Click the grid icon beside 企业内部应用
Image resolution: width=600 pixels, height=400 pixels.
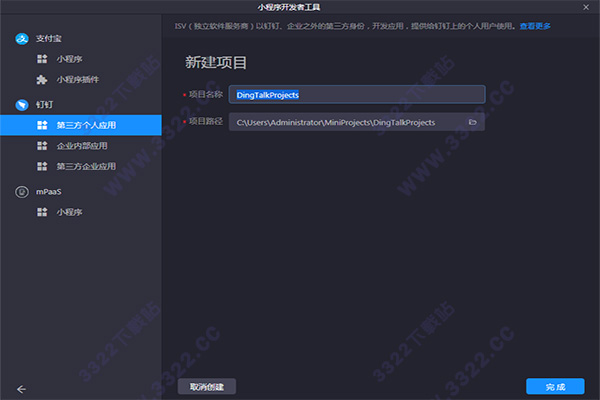coord(42,145)
